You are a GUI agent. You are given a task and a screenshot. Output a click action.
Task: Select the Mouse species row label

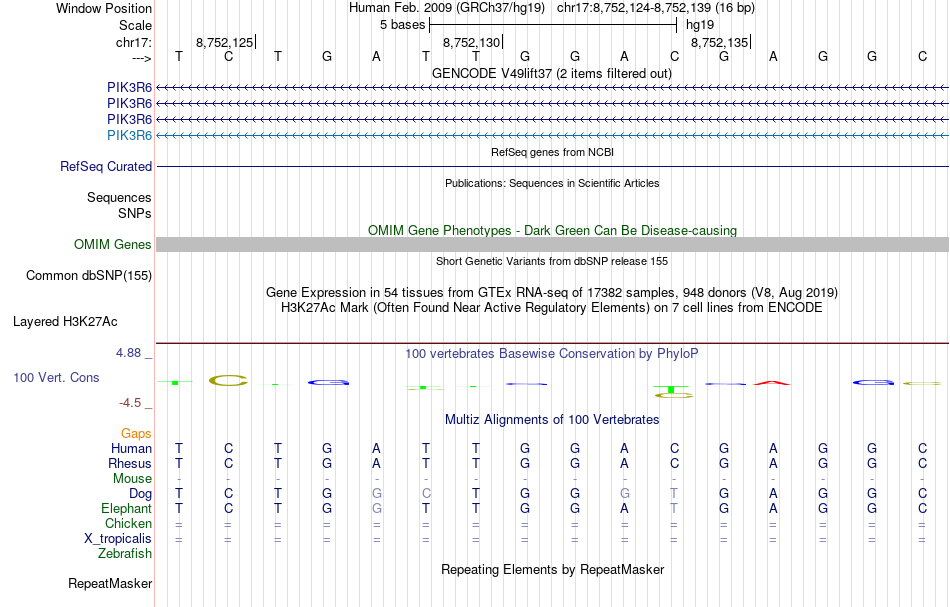[x=132, y=479]
